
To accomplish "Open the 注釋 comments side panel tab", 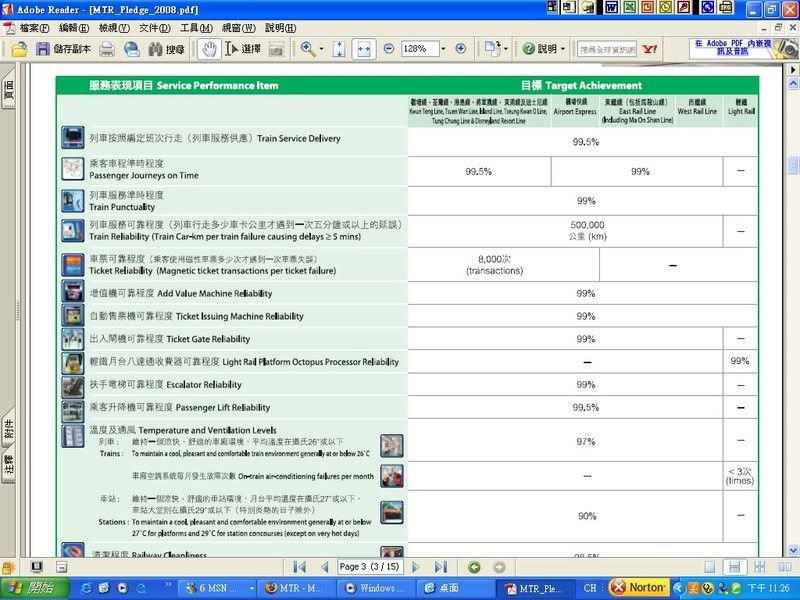I will (9, 465).
